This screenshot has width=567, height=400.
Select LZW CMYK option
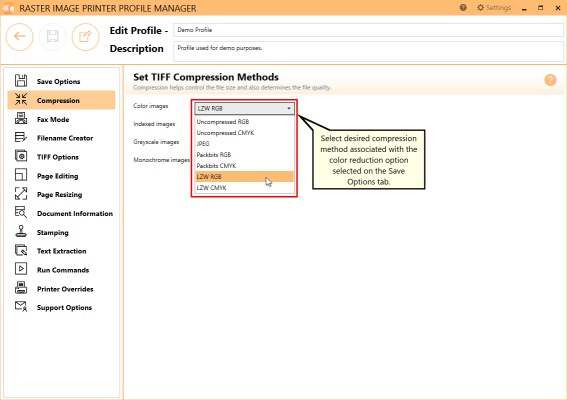click(x=244, y=188)
